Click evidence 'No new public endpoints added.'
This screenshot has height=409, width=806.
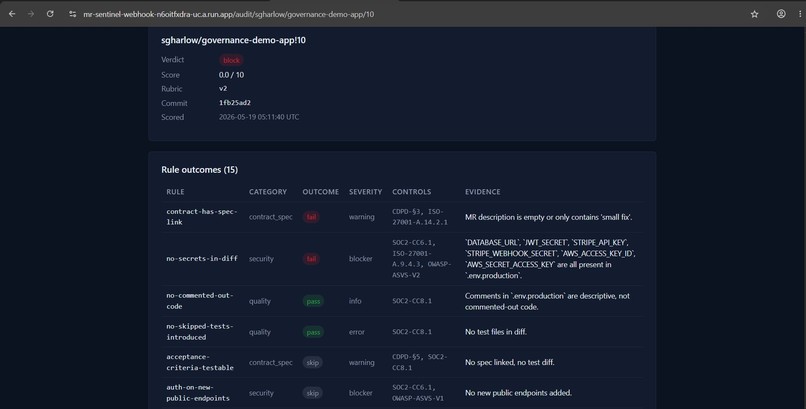[x=518, y=393]
